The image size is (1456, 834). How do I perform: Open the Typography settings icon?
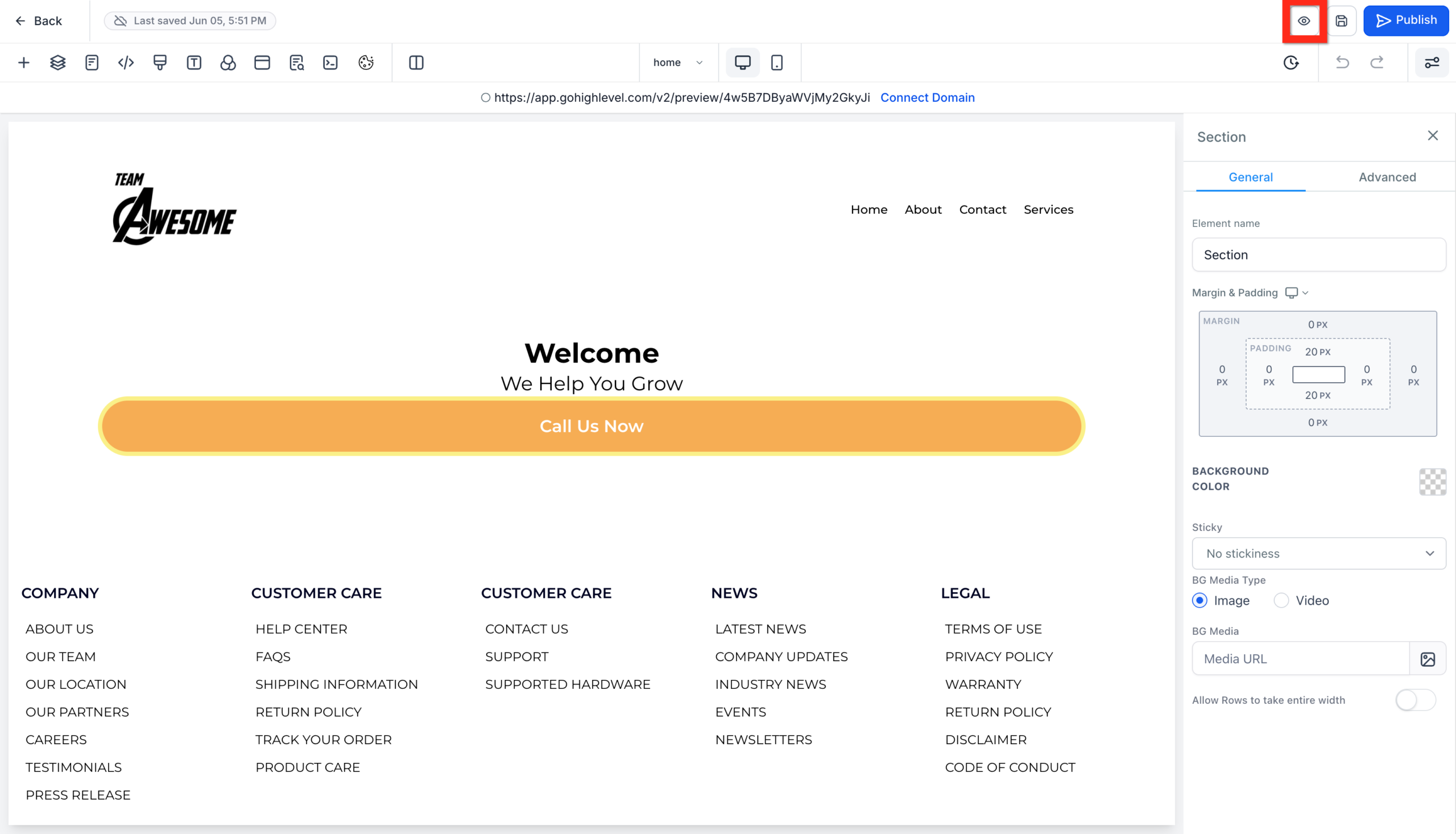[194, 63]
